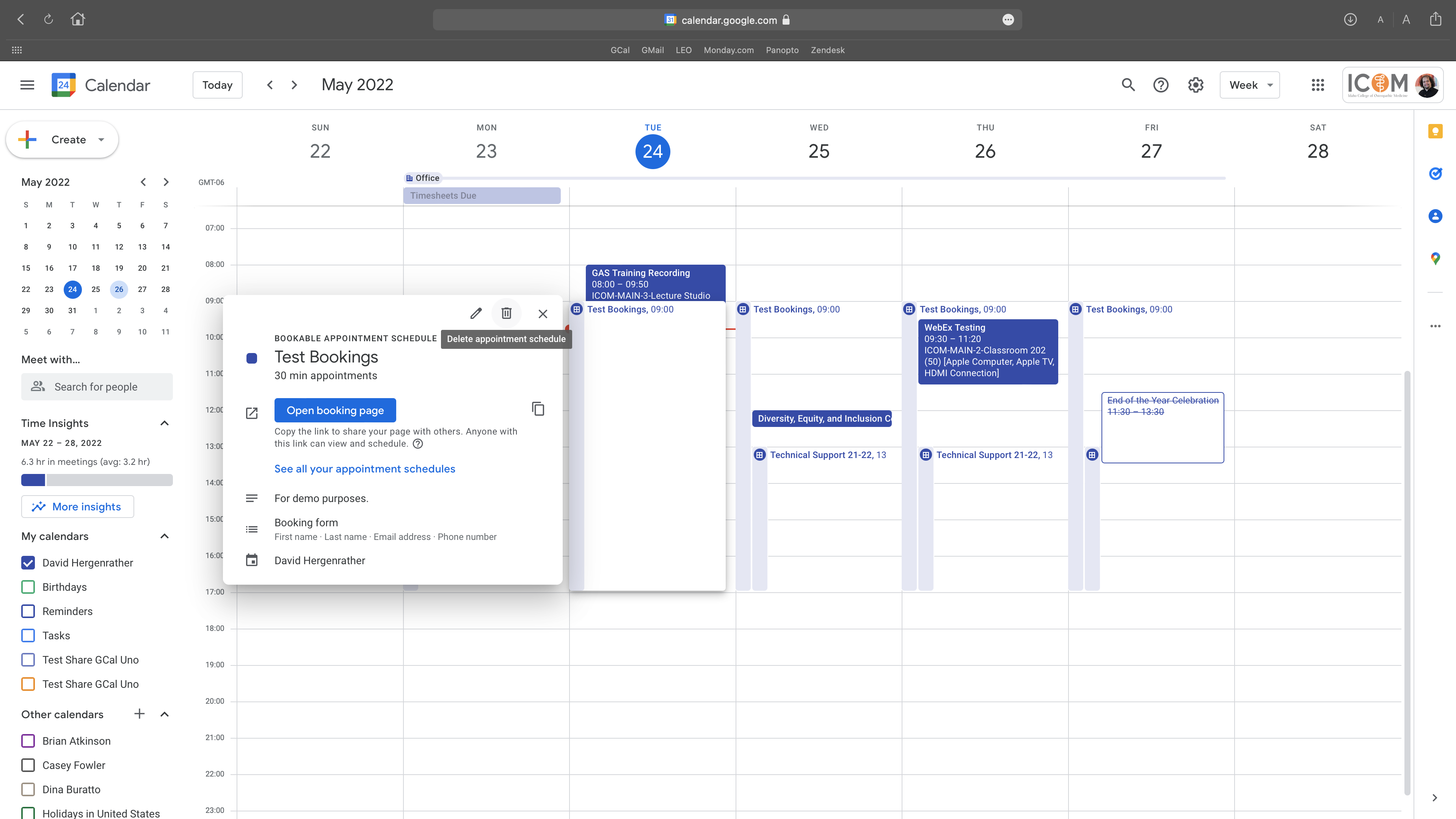The width and height of the screenshot is (1456, 819).
Task: Open the browser home page
Action: [78, 19]
